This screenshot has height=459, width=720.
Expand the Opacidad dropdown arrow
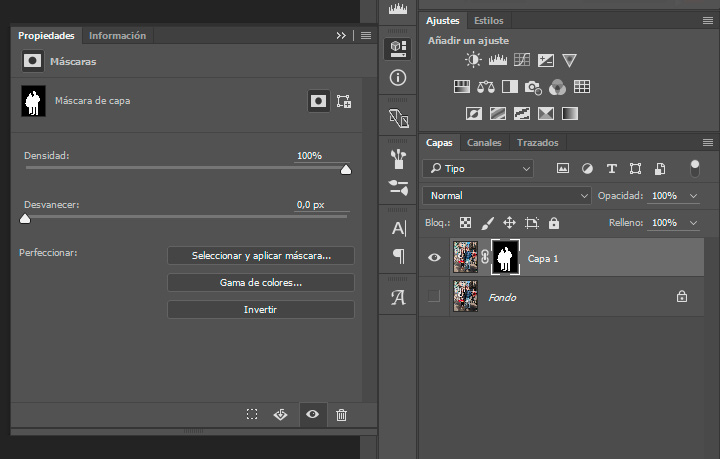(693, 196)
